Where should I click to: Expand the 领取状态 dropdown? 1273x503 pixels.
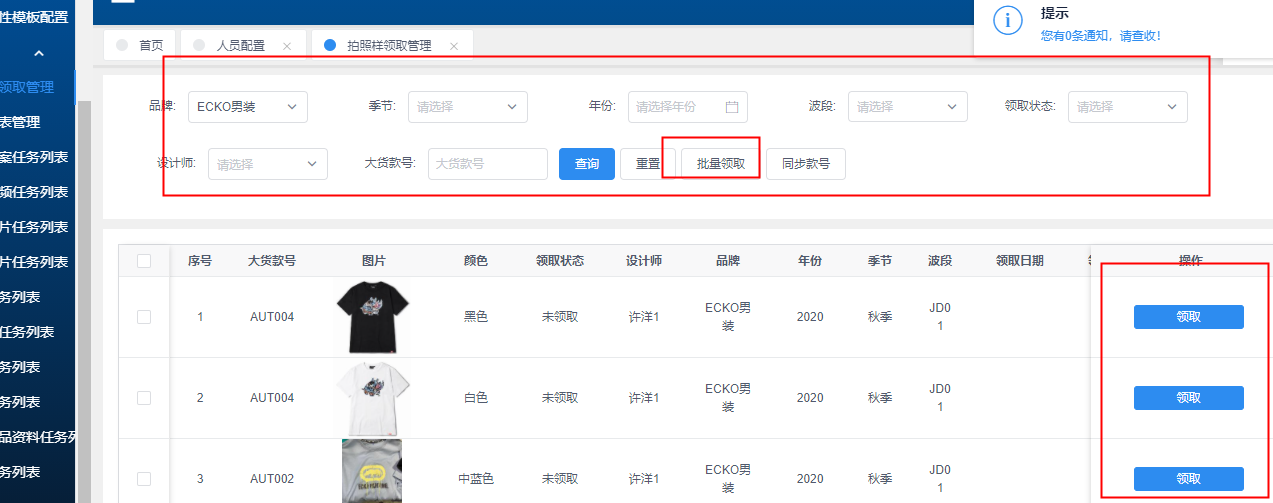point(1127,107)
